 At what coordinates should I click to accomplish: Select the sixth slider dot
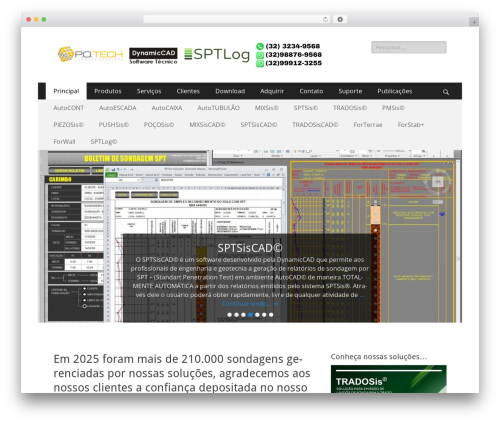point(264,315)
